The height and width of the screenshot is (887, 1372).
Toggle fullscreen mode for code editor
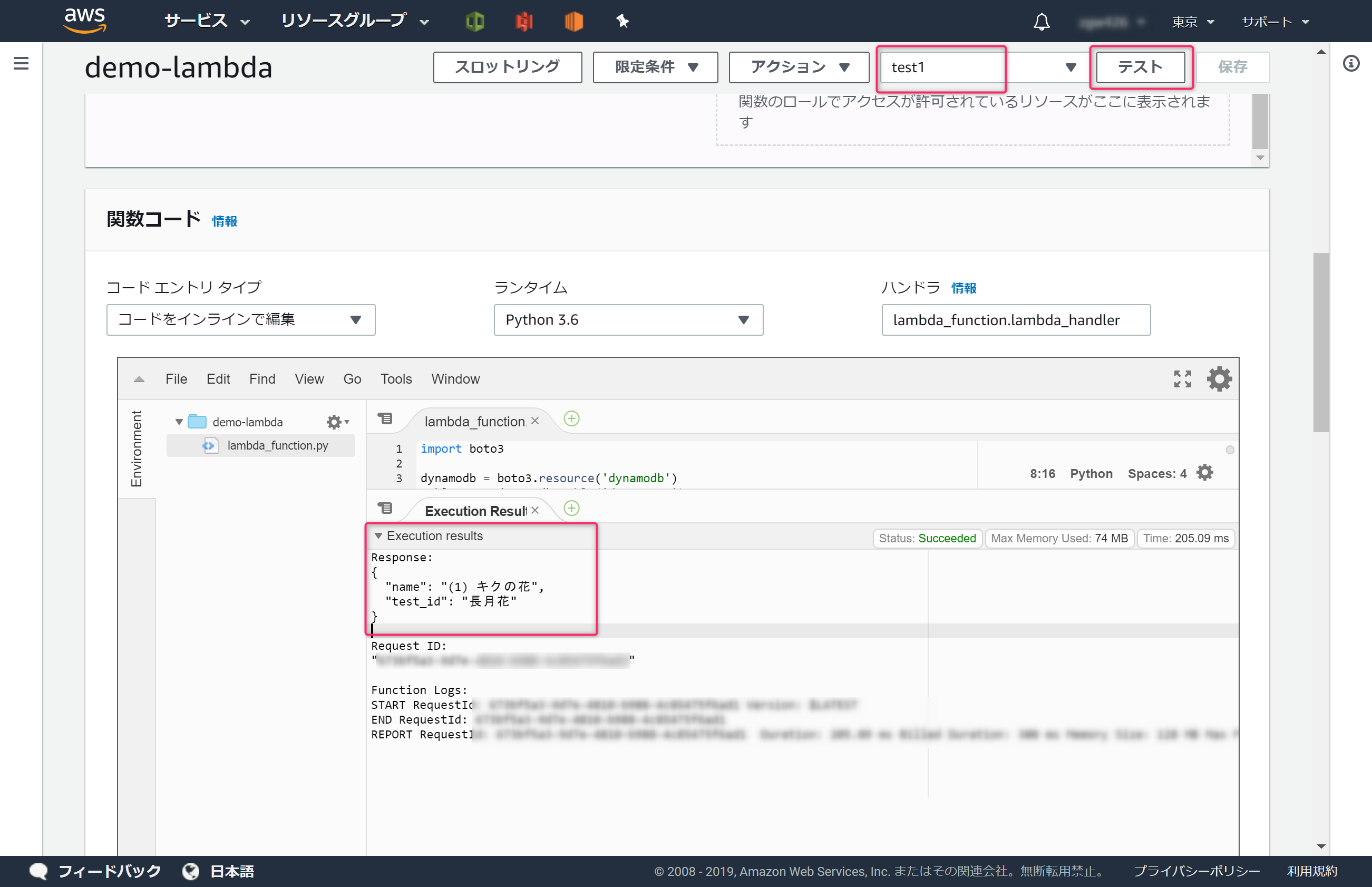click(1182, 379)
